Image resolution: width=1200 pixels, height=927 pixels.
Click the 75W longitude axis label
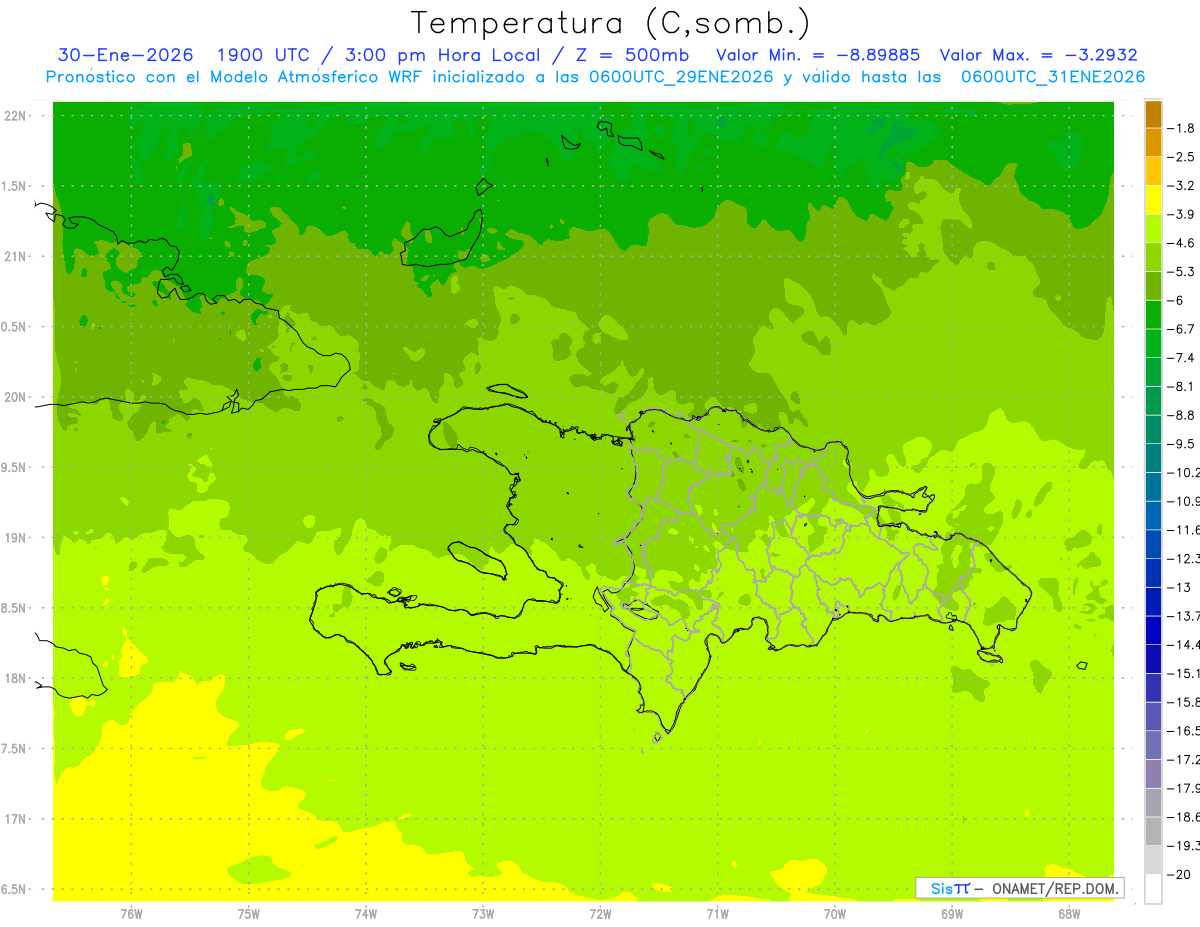tap(248, 914)
